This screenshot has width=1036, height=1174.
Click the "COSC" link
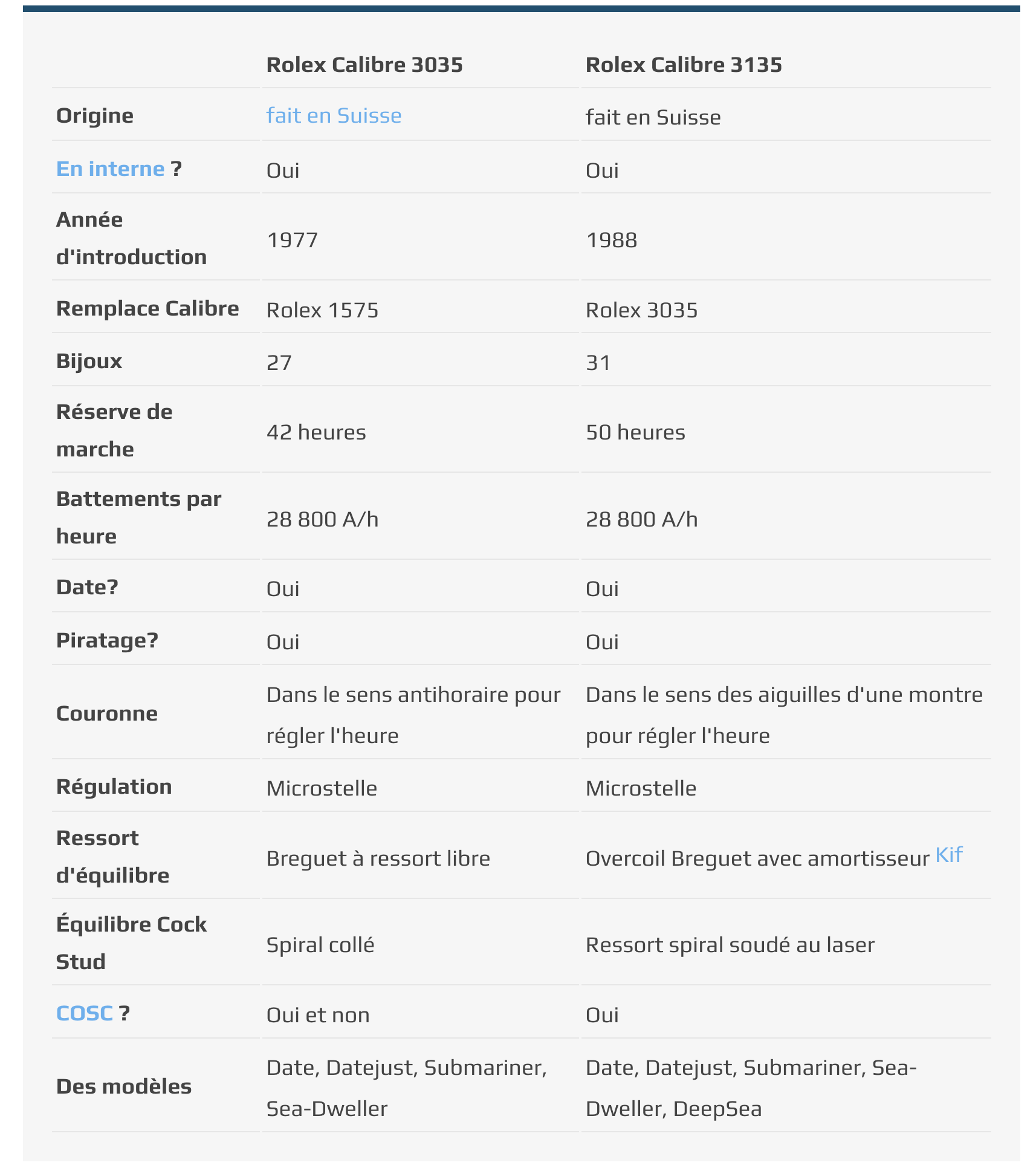(x=84, y=1013)
